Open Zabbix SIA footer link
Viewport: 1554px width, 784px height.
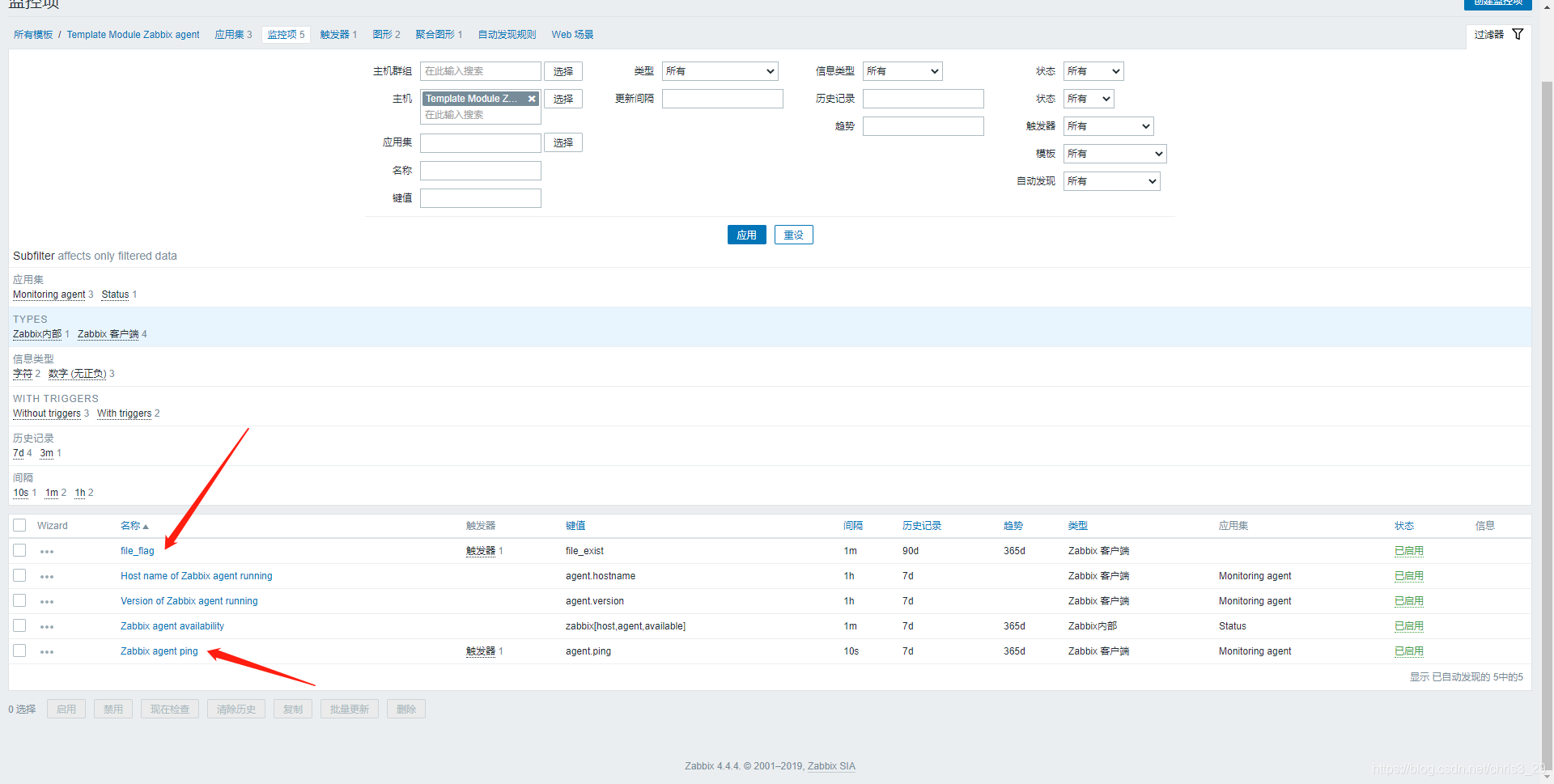click(x=831, y=766)
